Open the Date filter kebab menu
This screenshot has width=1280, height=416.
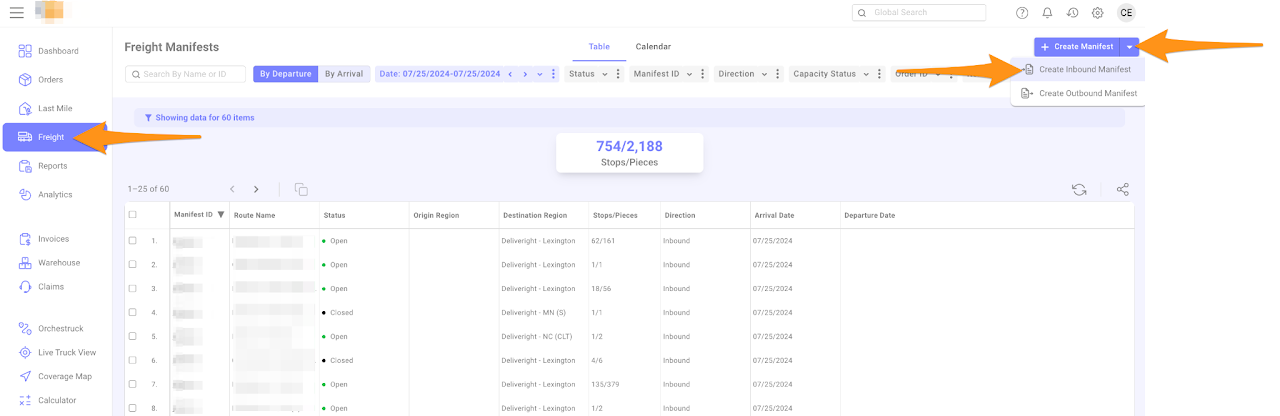(554, 74)
